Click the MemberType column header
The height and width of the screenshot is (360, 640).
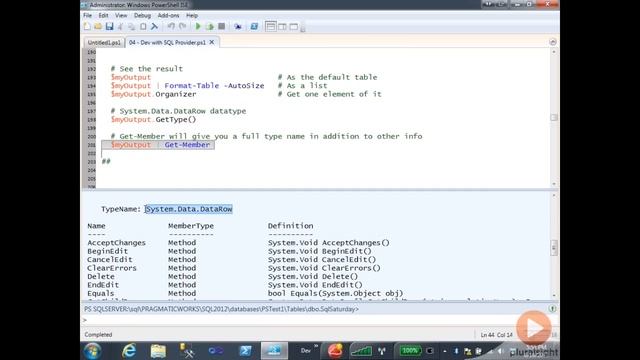191,226
